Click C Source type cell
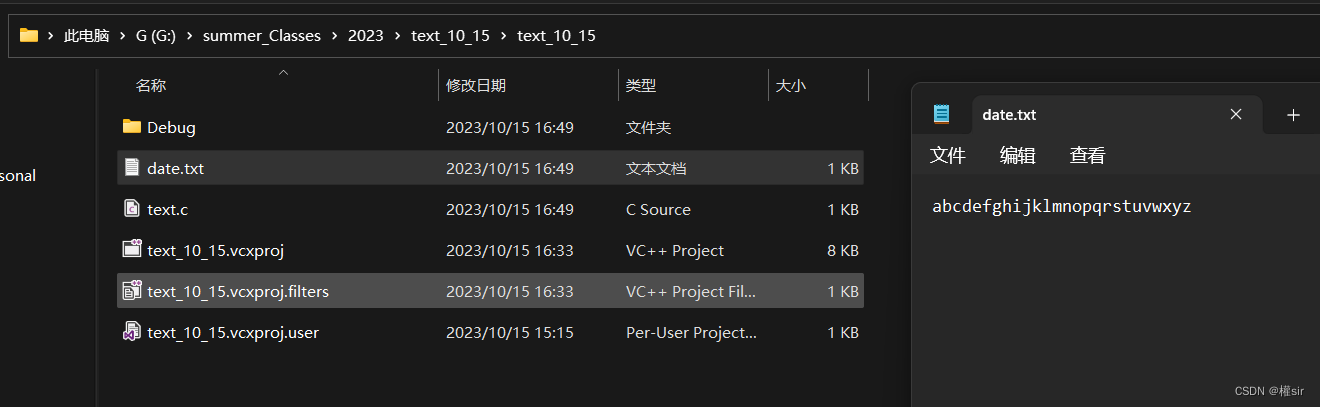 (658, 210)
